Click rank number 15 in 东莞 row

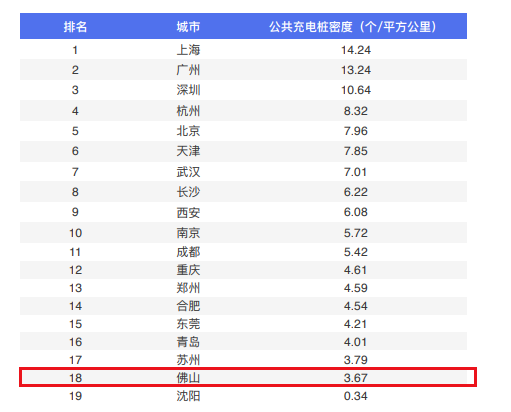76,324
